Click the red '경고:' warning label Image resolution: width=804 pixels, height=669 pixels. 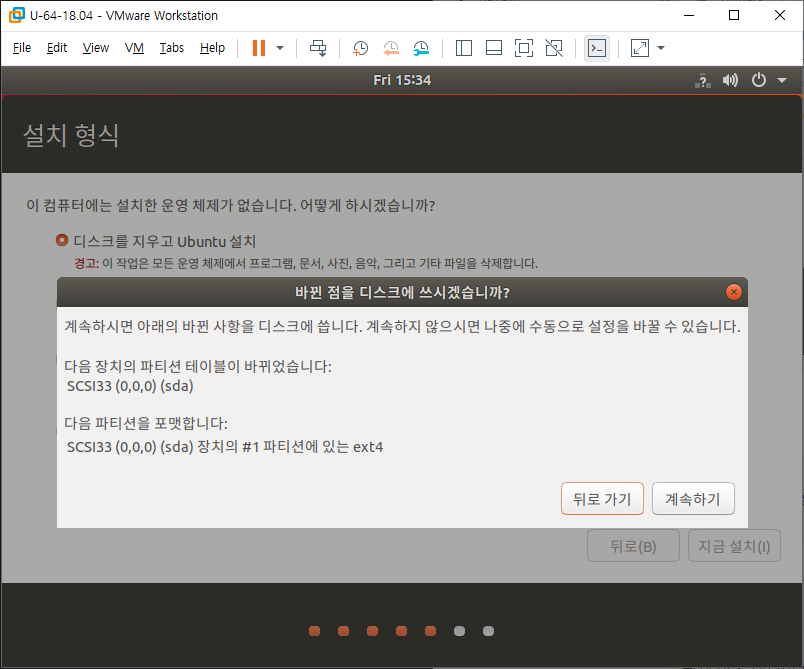(x=86, y=263)
